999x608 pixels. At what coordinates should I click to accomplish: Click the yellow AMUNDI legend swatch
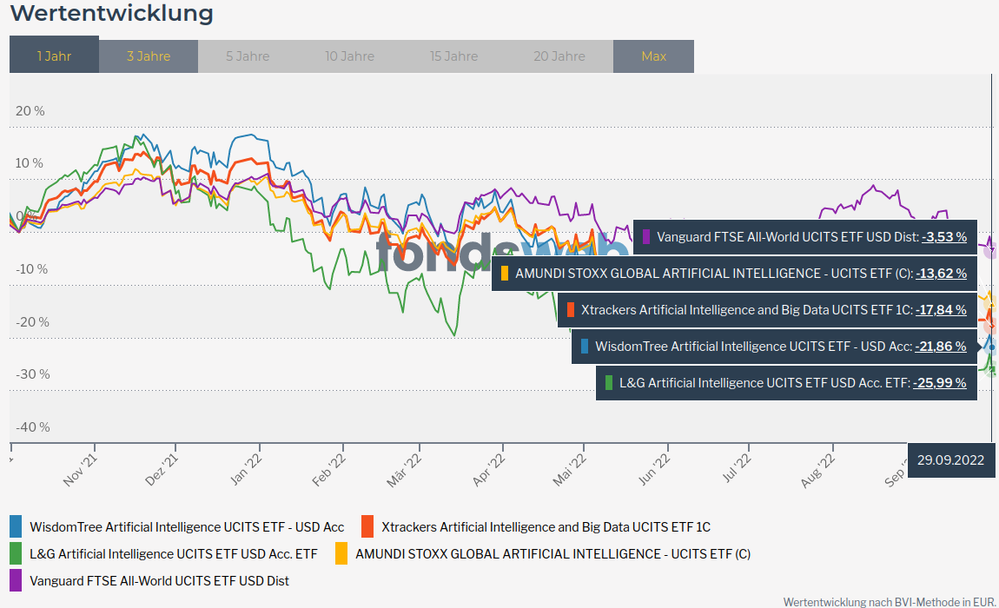click(341, 553)
